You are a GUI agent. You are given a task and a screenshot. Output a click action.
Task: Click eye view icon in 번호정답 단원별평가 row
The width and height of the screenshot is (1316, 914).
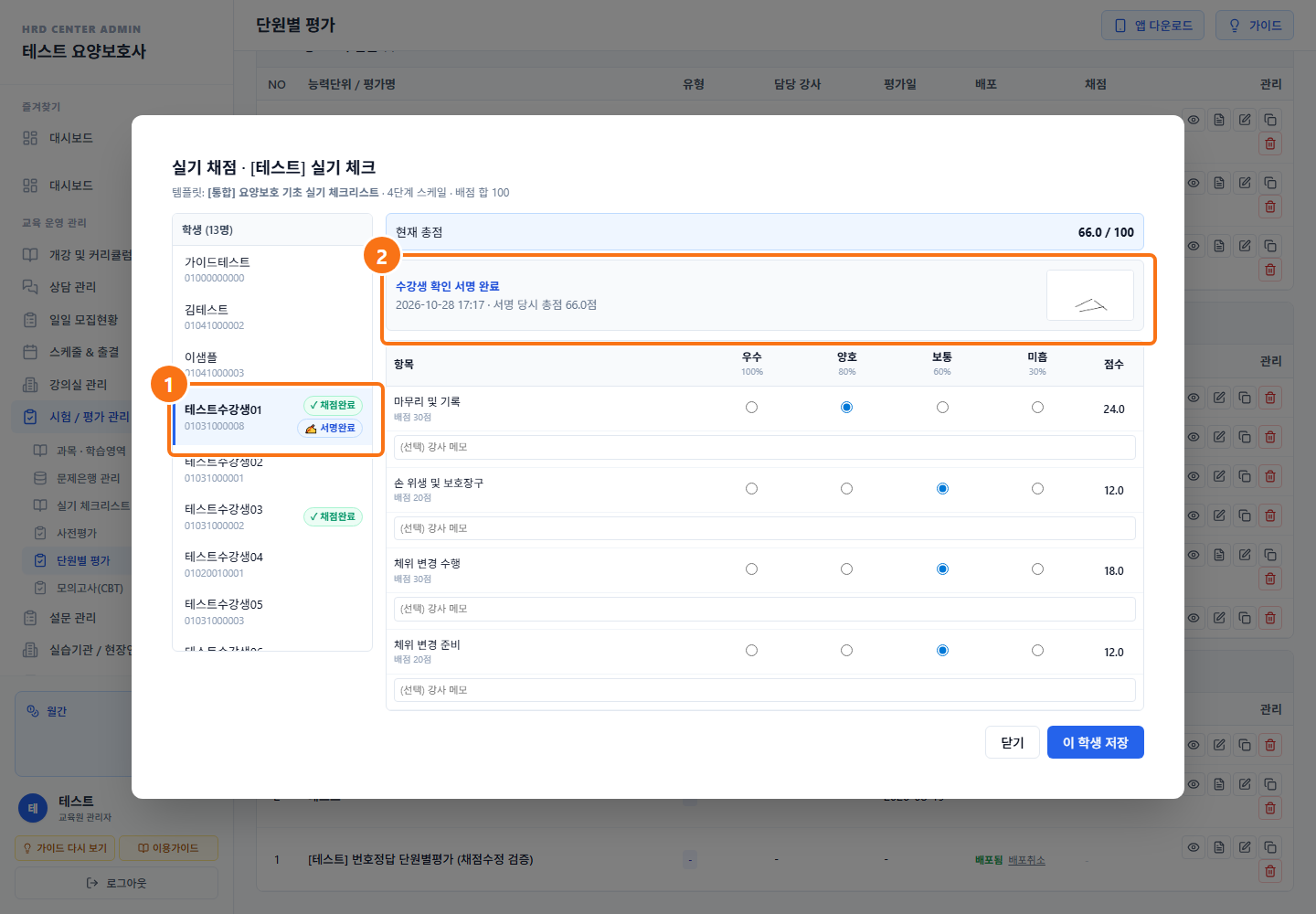1194,847
